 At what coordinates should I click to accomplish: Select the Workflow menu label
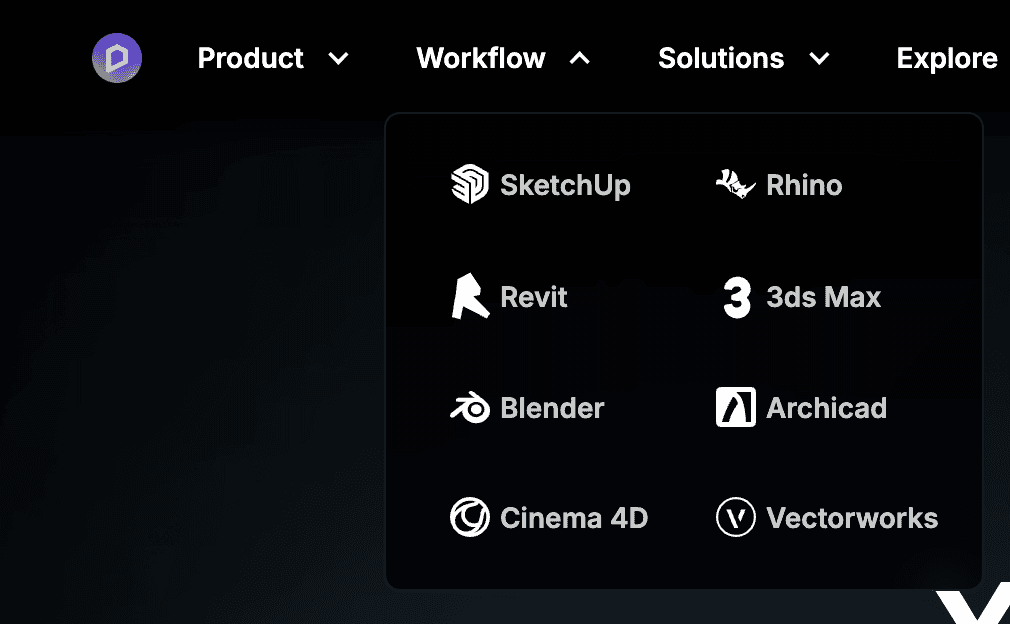tap(481, 59)
